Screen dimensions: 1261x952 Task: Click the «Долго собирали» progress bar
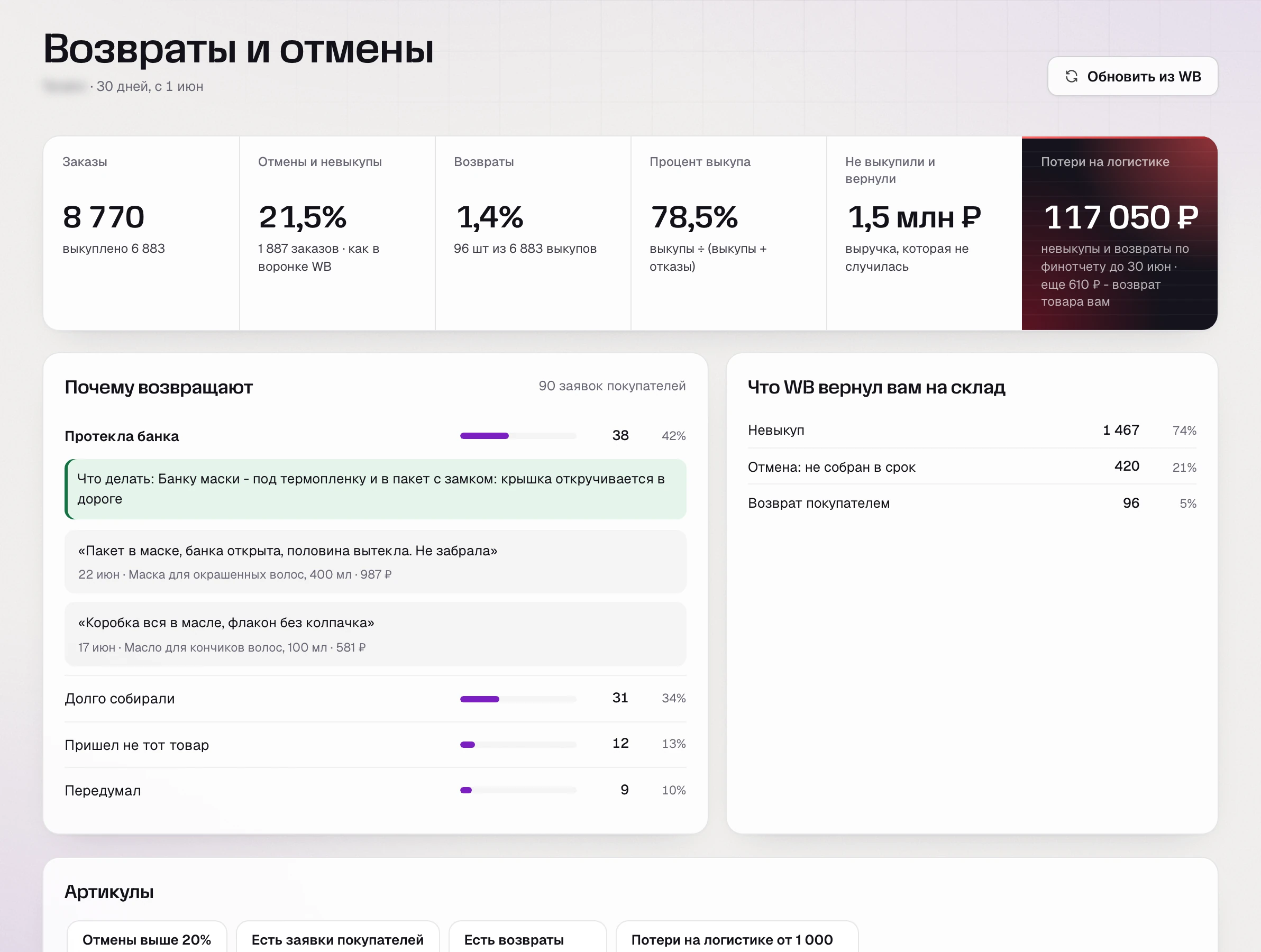[518, 699]
